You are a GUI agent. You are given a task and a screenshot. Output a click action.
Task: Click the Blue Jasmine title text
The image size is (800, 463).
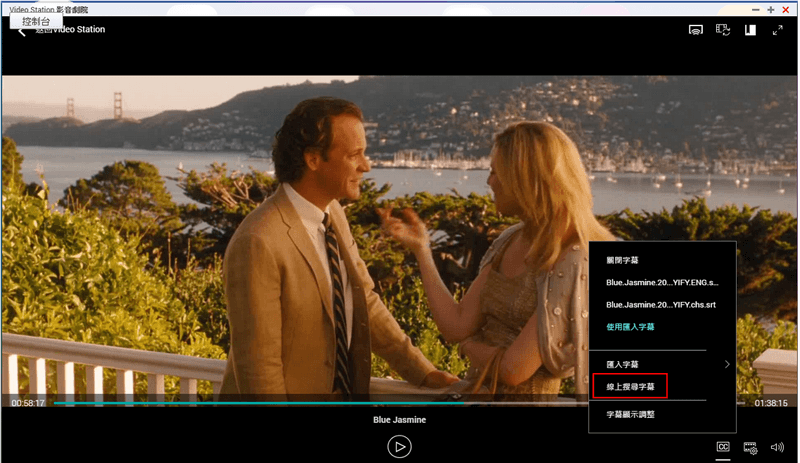[399, 420]
